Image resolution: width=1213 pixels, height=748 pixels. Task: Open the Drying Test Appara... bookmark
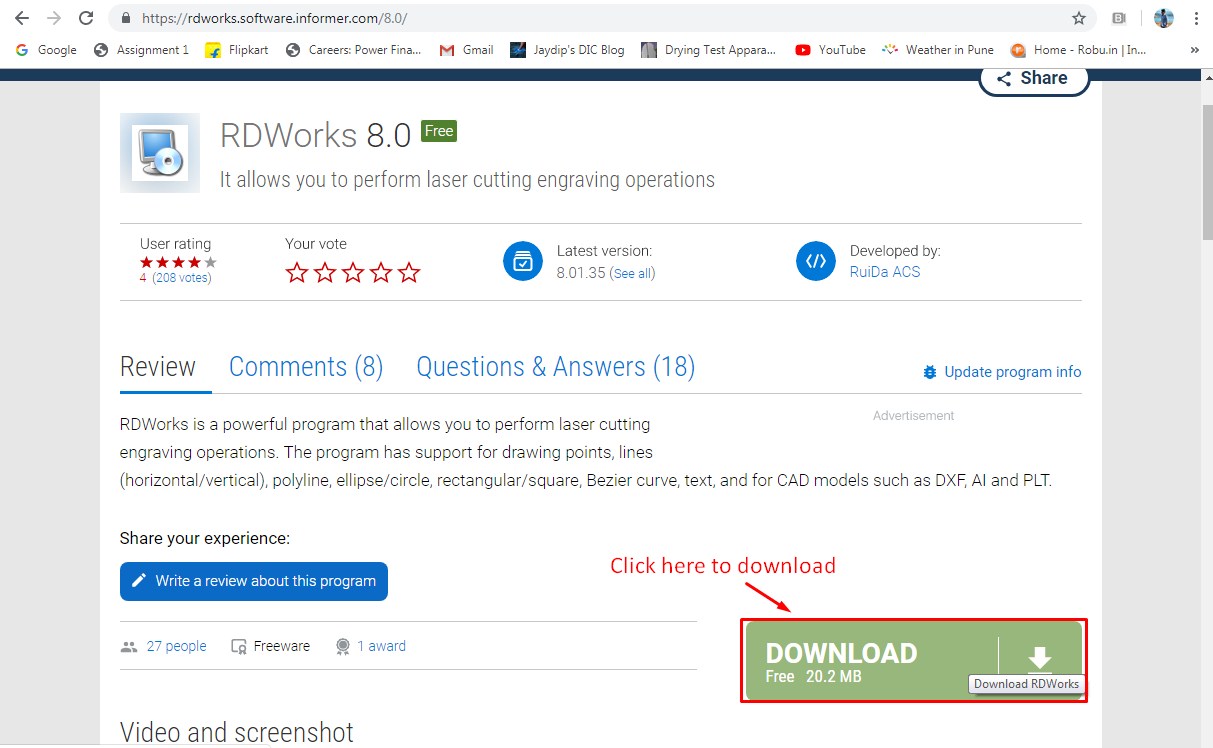coord(709,50)
